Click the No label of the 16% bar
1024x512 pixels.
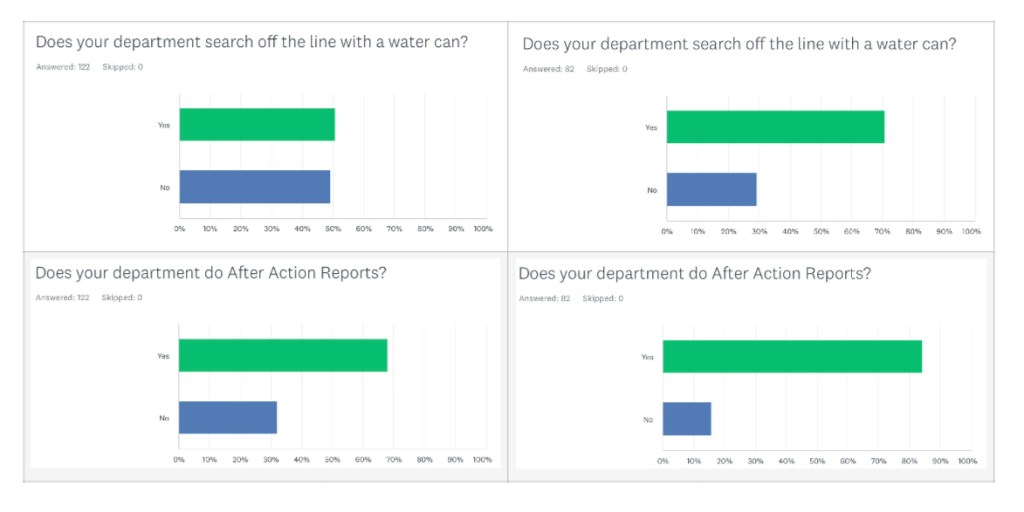(x=647, y=419)
